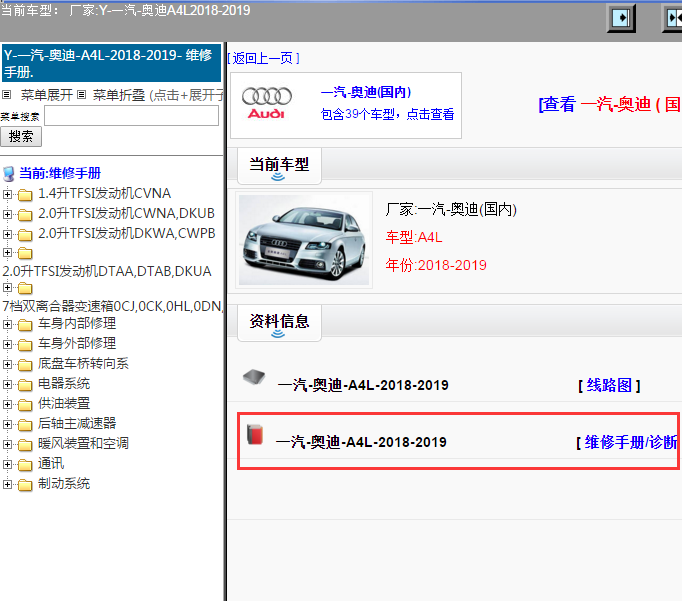Click the Audi A4L car thumbnail

coord(304,240)
